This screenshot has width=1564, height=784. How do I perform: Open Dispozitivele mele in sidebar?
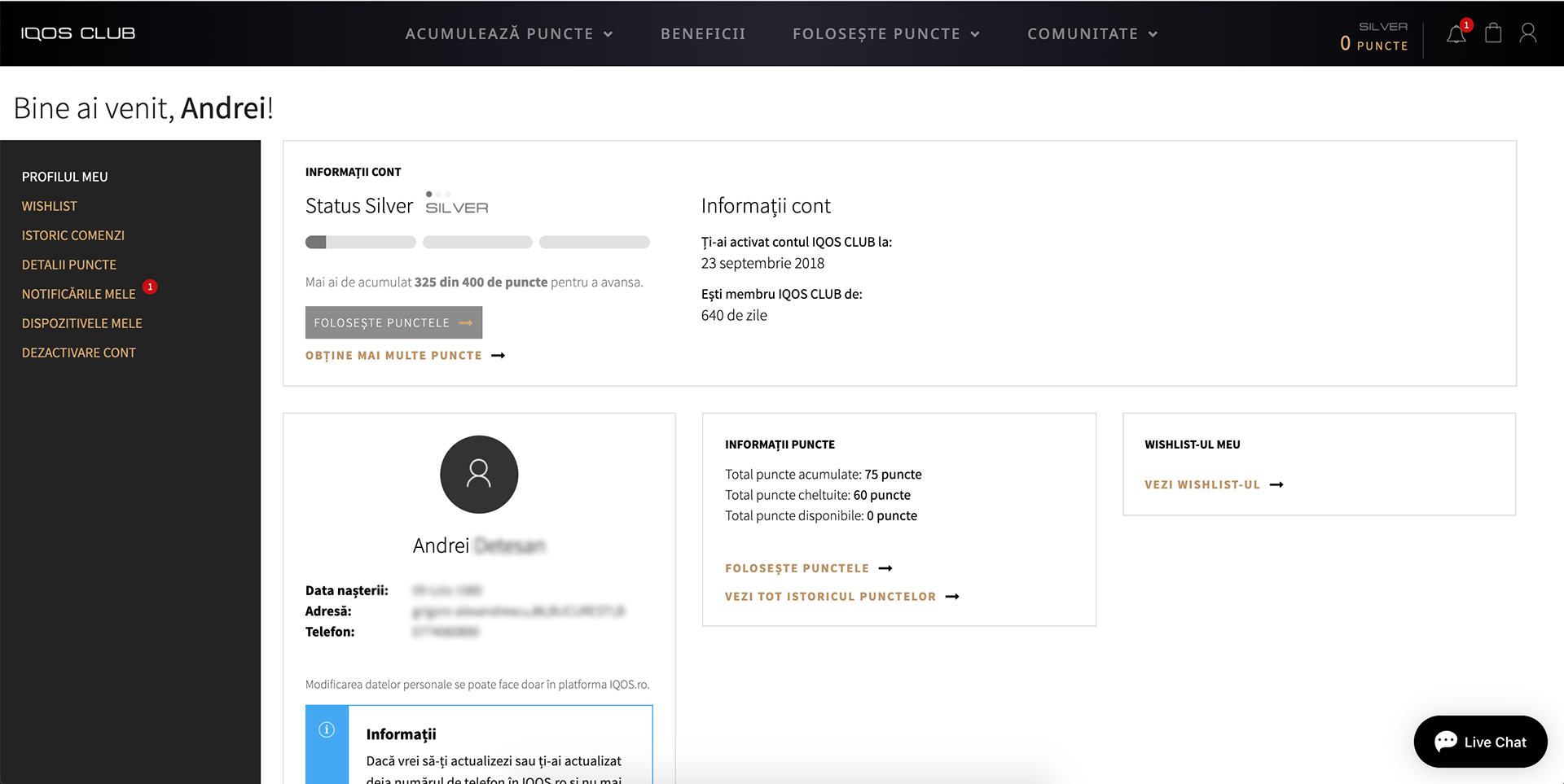pyautogui.click(x=82, y=323)
